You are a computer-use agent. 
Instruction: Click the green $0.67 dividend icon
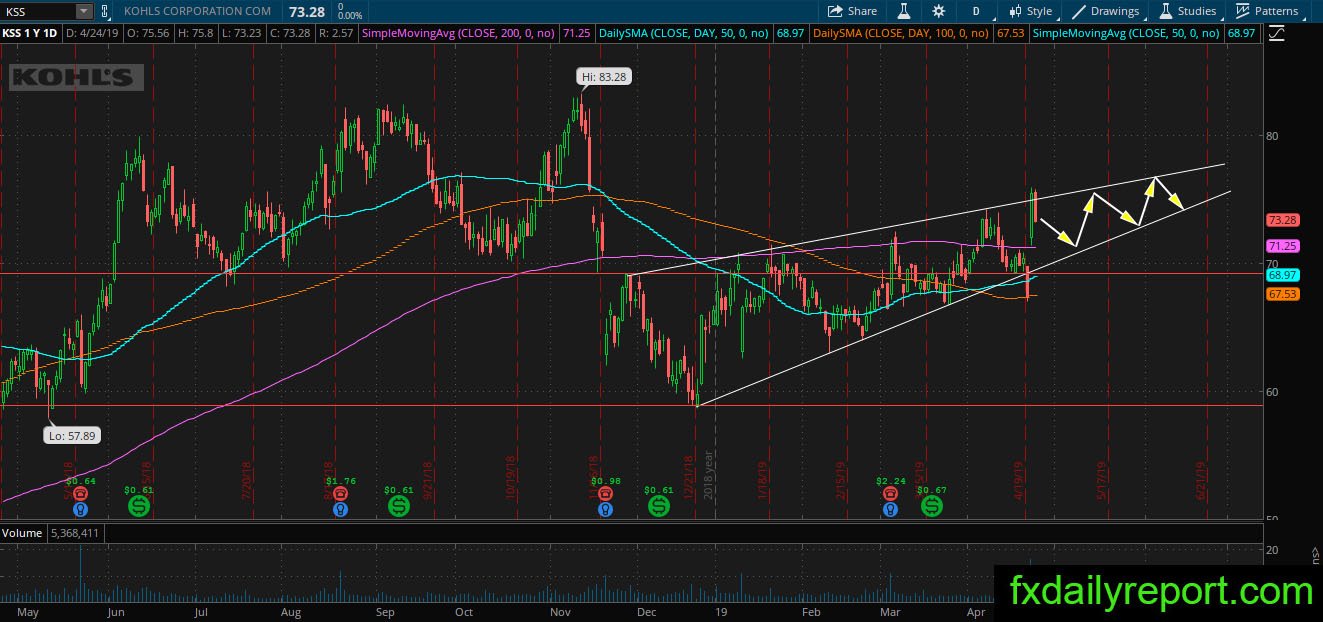(x=931, y=506)
